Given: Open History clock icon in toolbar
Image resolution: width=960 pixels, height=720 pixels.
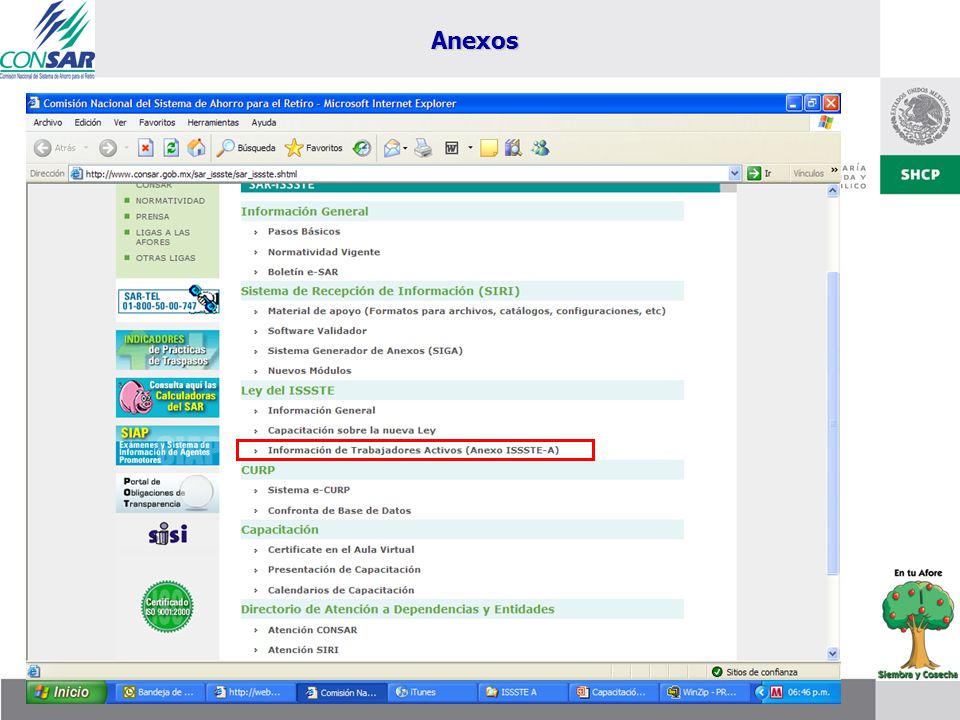Looking at the screenshot, I should click(362, 148).
